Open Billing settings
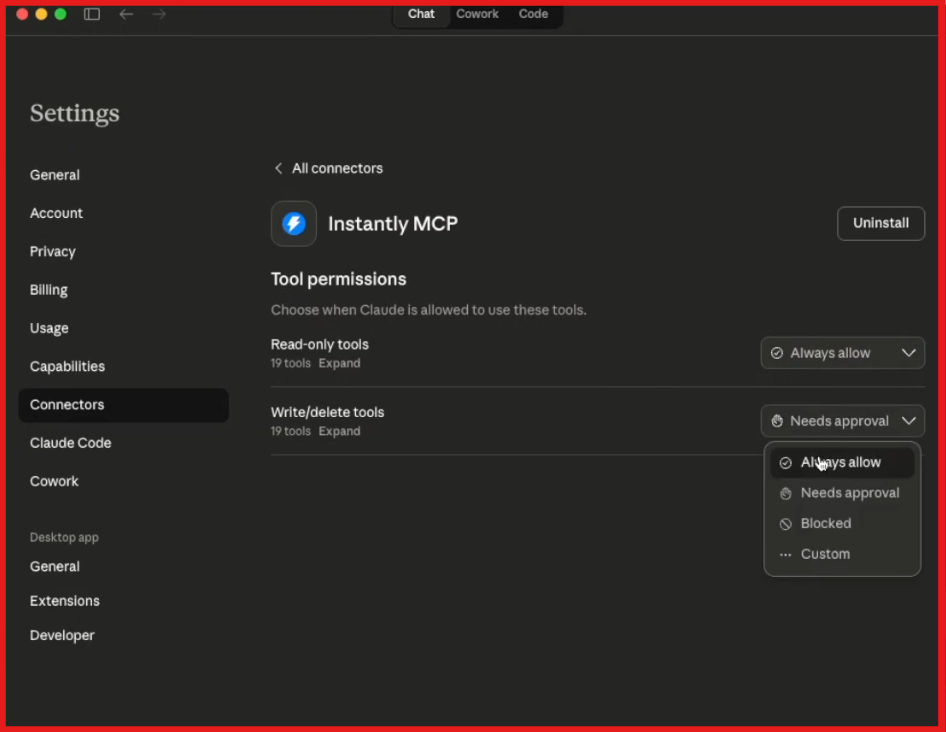The height and width of the screenshot is (732, 946). click(x=49, y=290)
